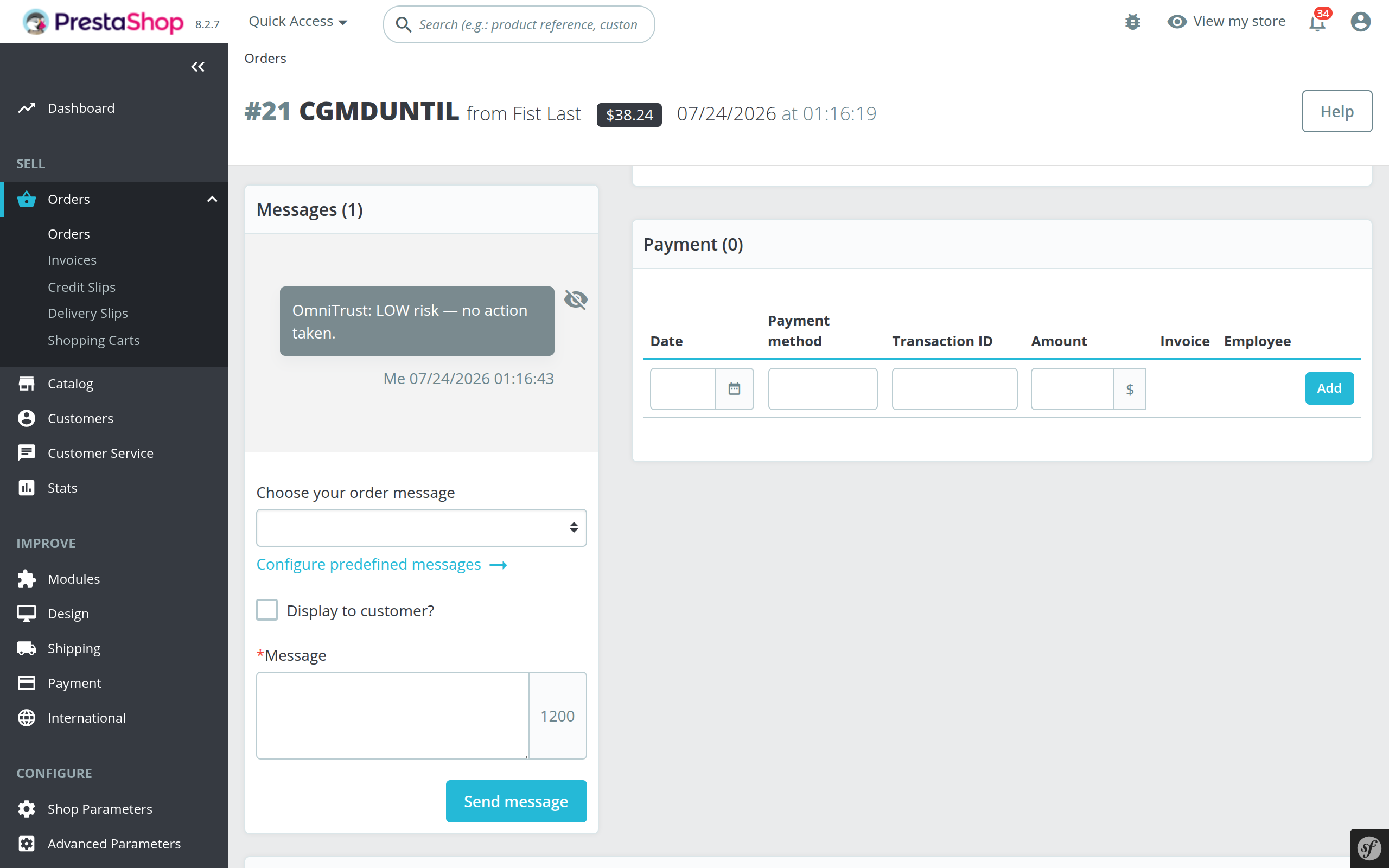Click the Payment card icon
Viewport: 1389px width, 868px height.
[x=27, y=682]
